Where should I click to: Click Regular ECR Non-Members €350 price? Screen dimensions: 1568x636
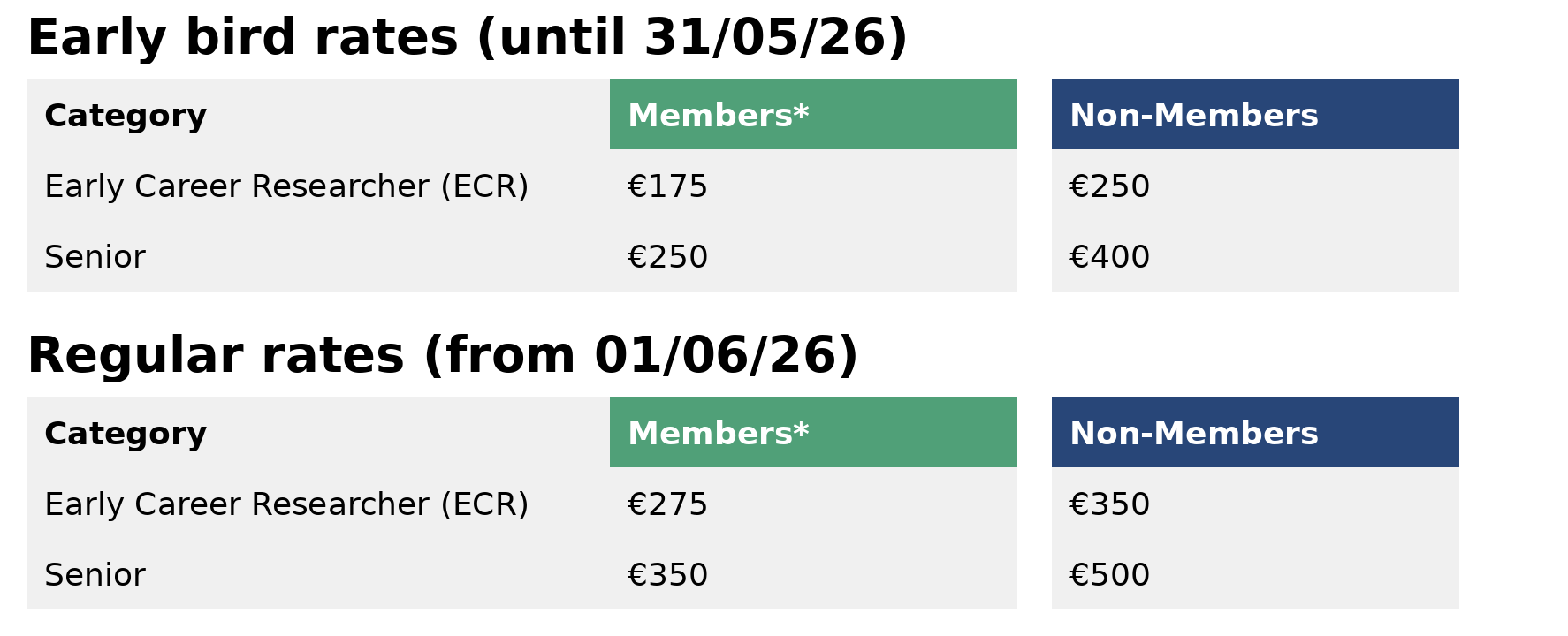1109,504
